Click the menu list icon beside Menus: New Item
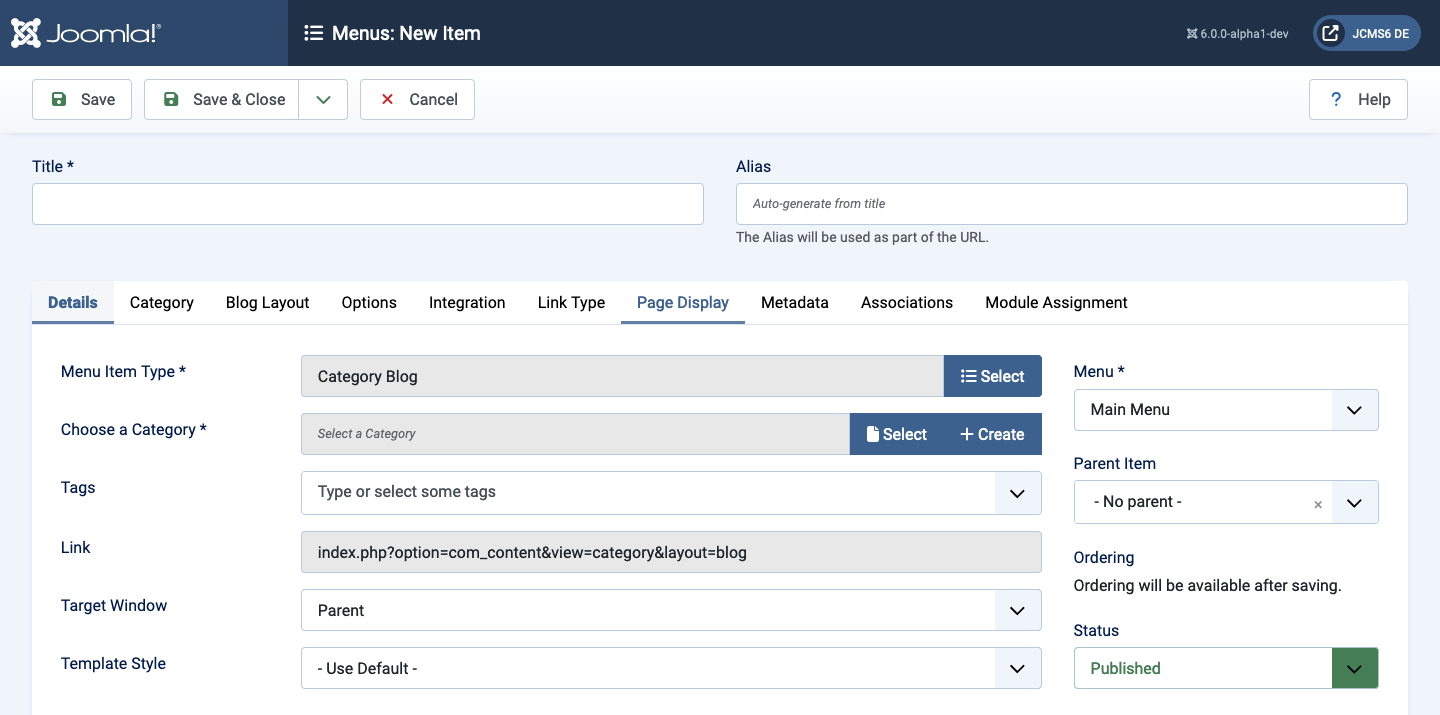The image size is (1440, 715). pyautogui.click(x=313, y=33)
